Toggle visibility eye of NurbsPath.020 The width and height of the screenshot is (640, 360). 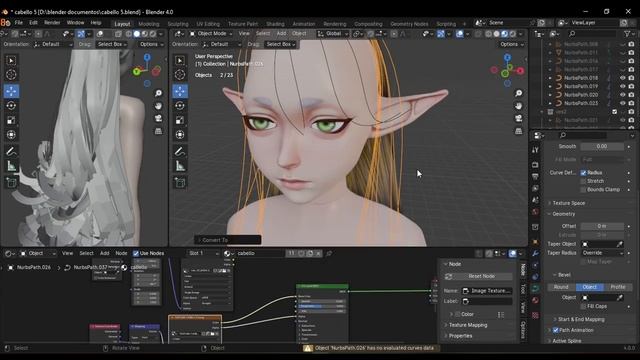[622, 95]
